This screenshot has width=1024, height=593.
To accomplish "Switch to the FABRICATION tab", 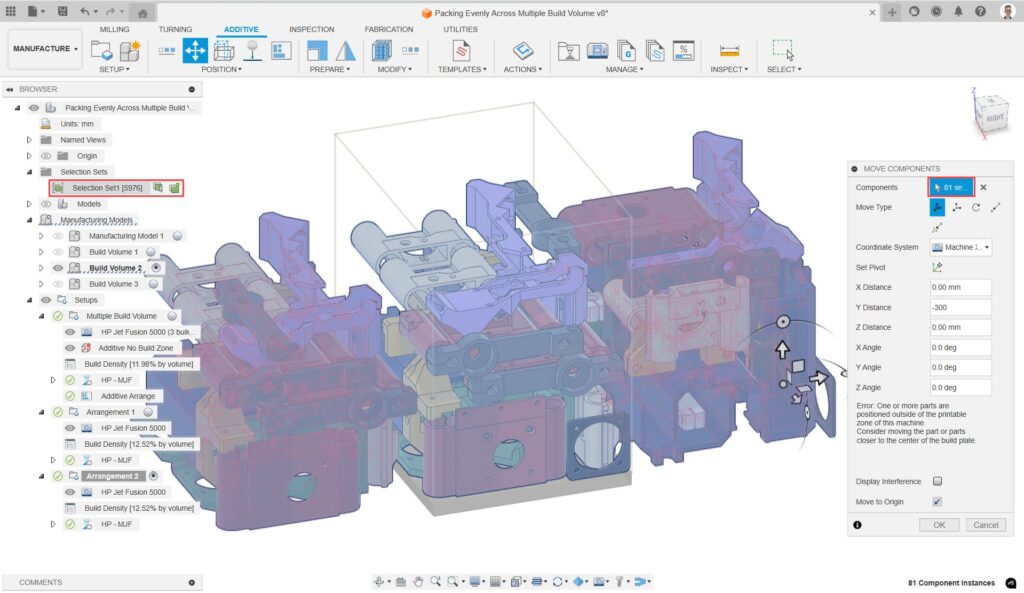I will point(389,29).
